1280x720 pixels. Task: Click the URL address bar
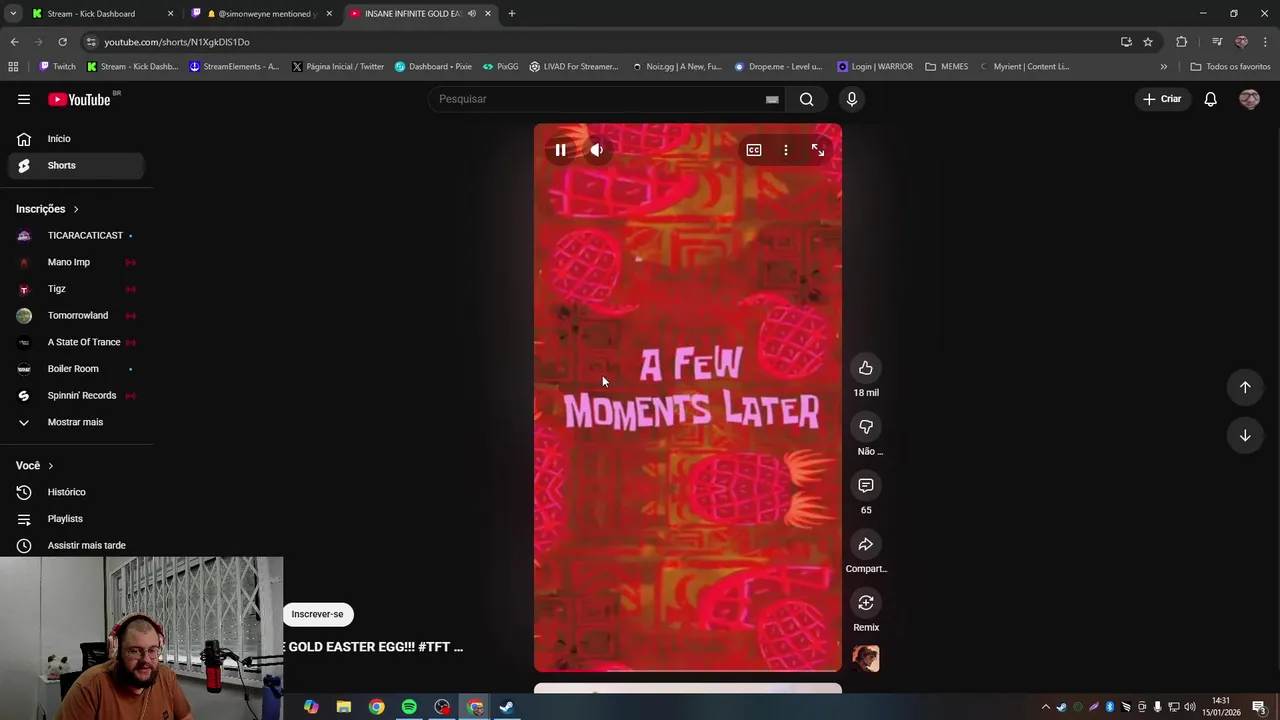(600, 42)
